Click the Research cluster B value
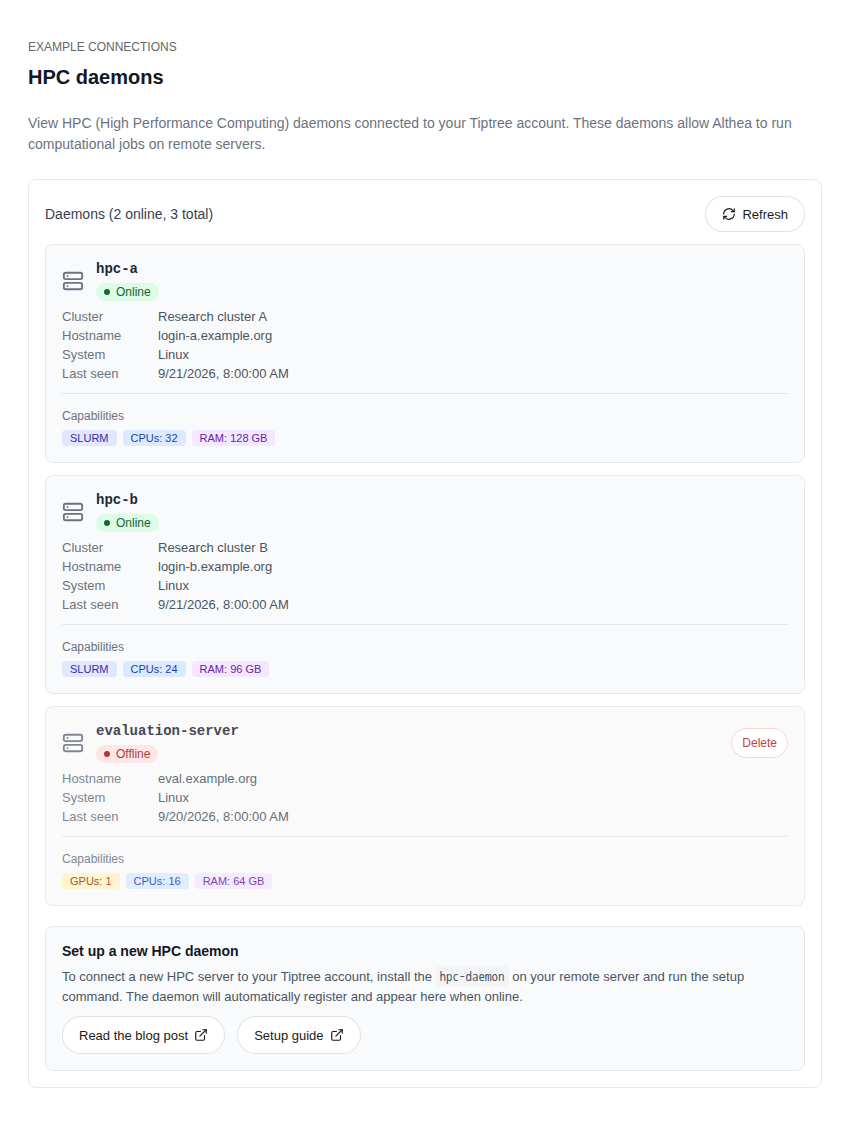 [x=213, y=548]
